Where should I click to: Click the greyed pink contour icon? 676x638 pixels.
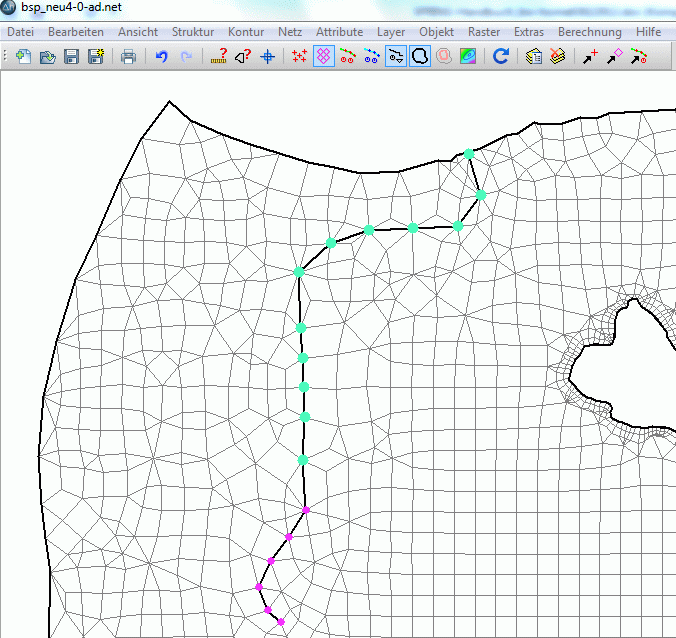(x=444, y=56)
